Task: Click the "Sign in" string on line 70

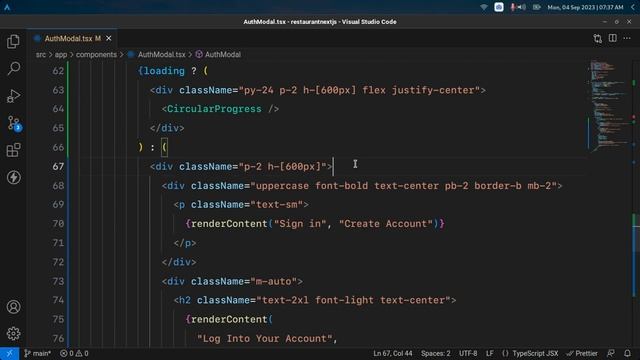Action: click(x=300, y=224)
